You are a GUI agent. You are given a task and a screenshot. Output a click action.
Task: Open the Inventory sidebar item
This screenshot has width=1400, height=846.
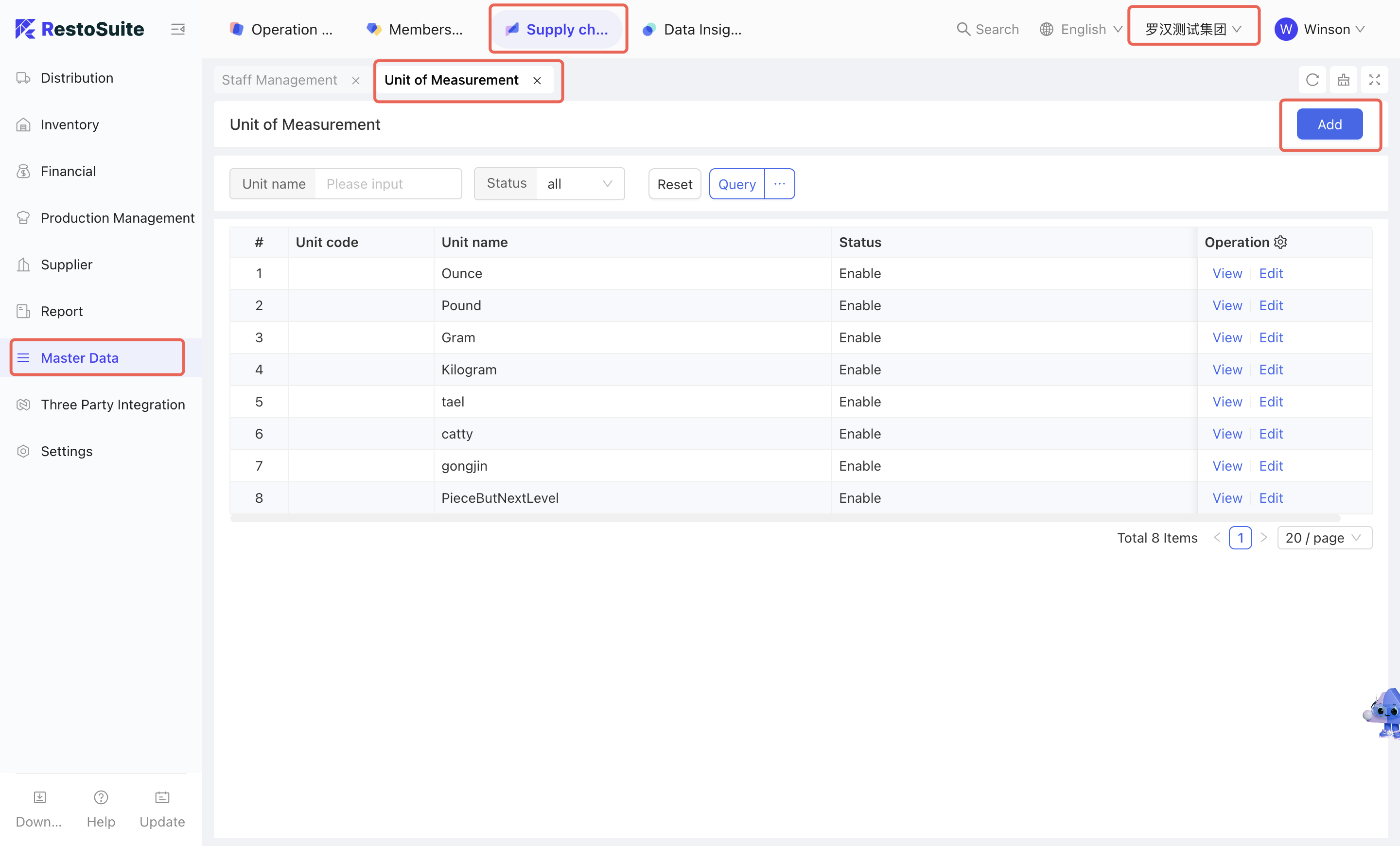[x=70, y=124]
